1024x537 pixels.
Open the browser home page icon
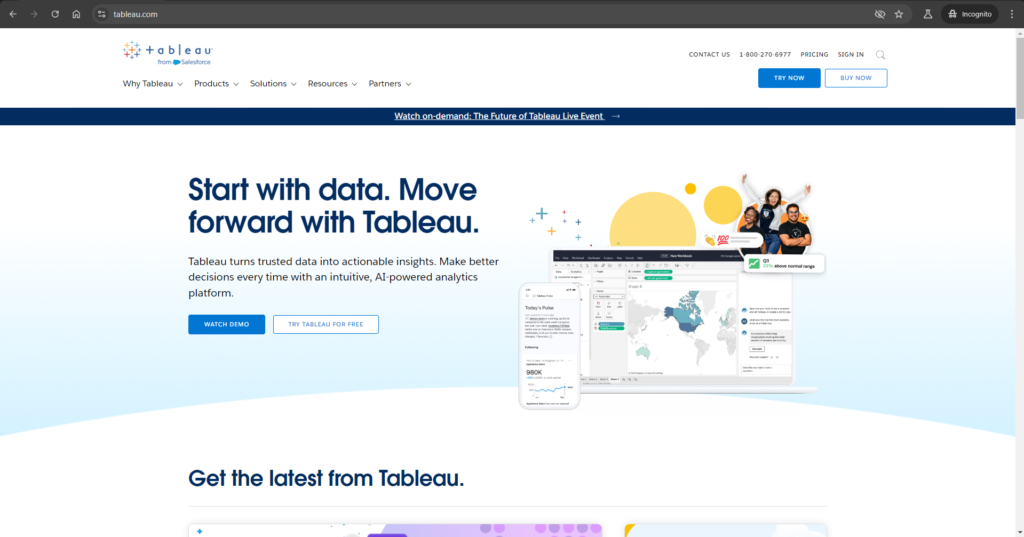point(76,14)
